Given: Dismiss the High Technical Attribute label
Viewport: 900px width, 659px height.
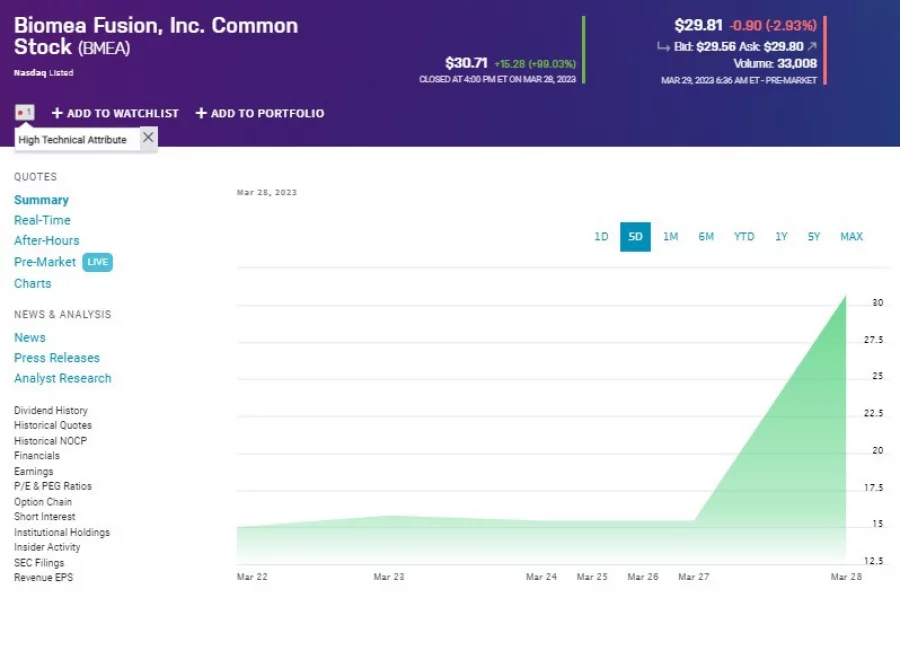Looking at the screenshot, I should tap(147, 137).
